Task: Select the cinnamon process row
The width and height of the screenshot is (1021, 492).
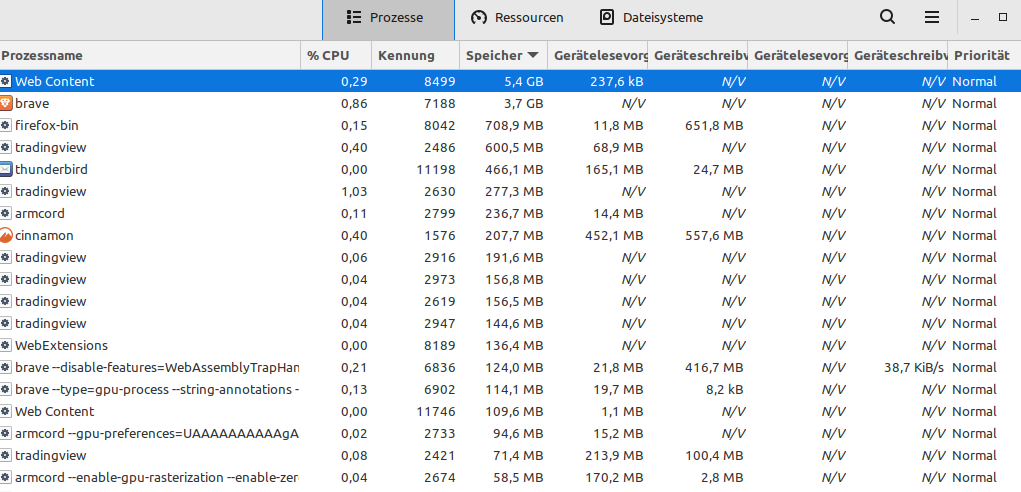Action: click(510, 236)
